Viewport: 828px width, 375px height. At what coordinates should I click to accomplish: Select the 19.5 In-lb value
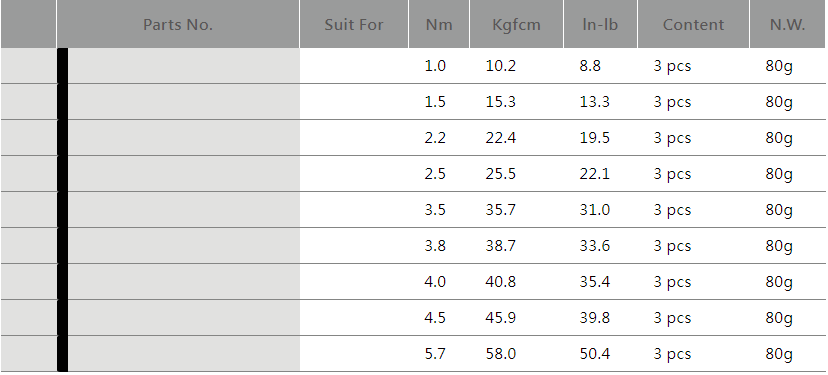(595, 138)
